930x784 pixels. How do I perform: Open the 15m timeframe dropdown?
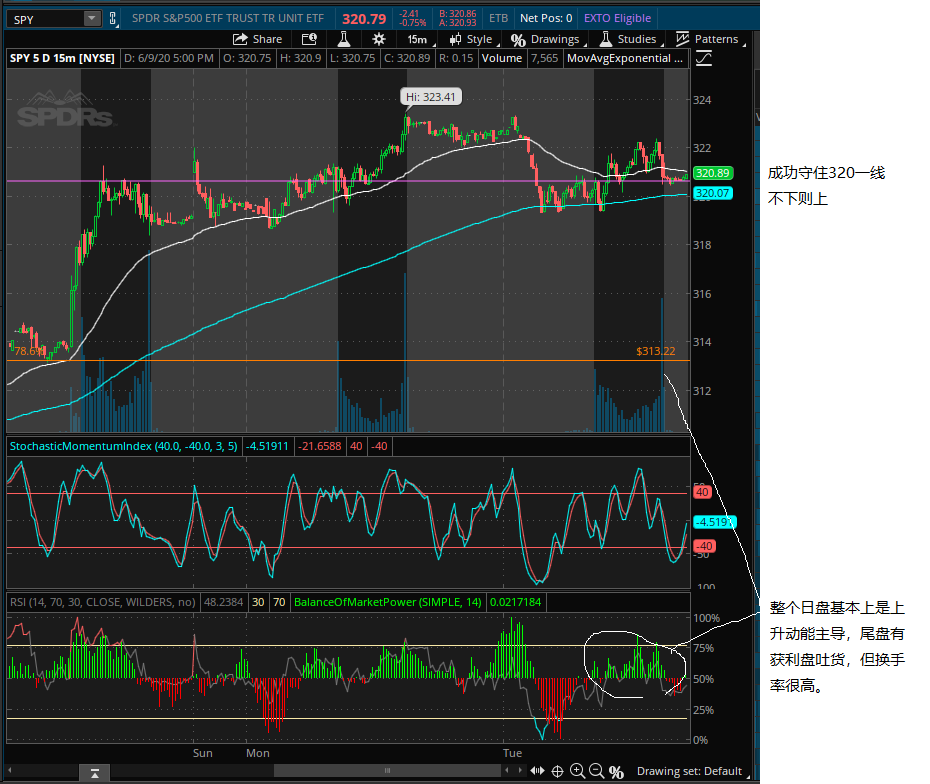tap(421, 39)
